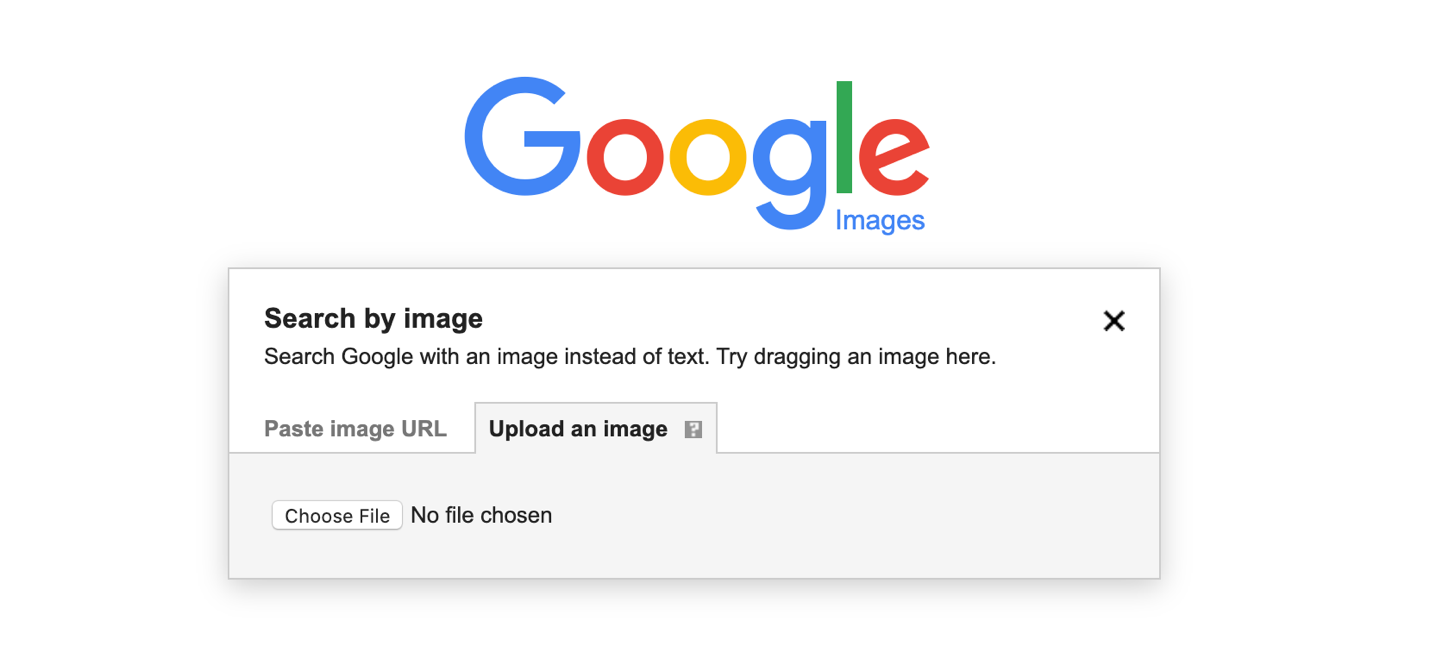Screen dimensions: 1430x659
Task: Click the Search by image heading
Action: [x=372, y=318]
